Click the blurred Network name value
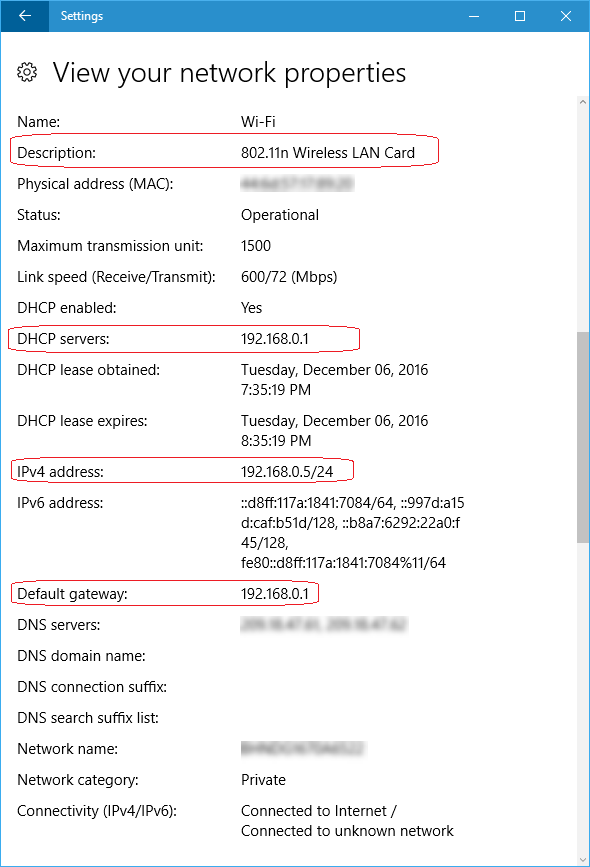This screenshot has height=867, width=590. [303, 749]
